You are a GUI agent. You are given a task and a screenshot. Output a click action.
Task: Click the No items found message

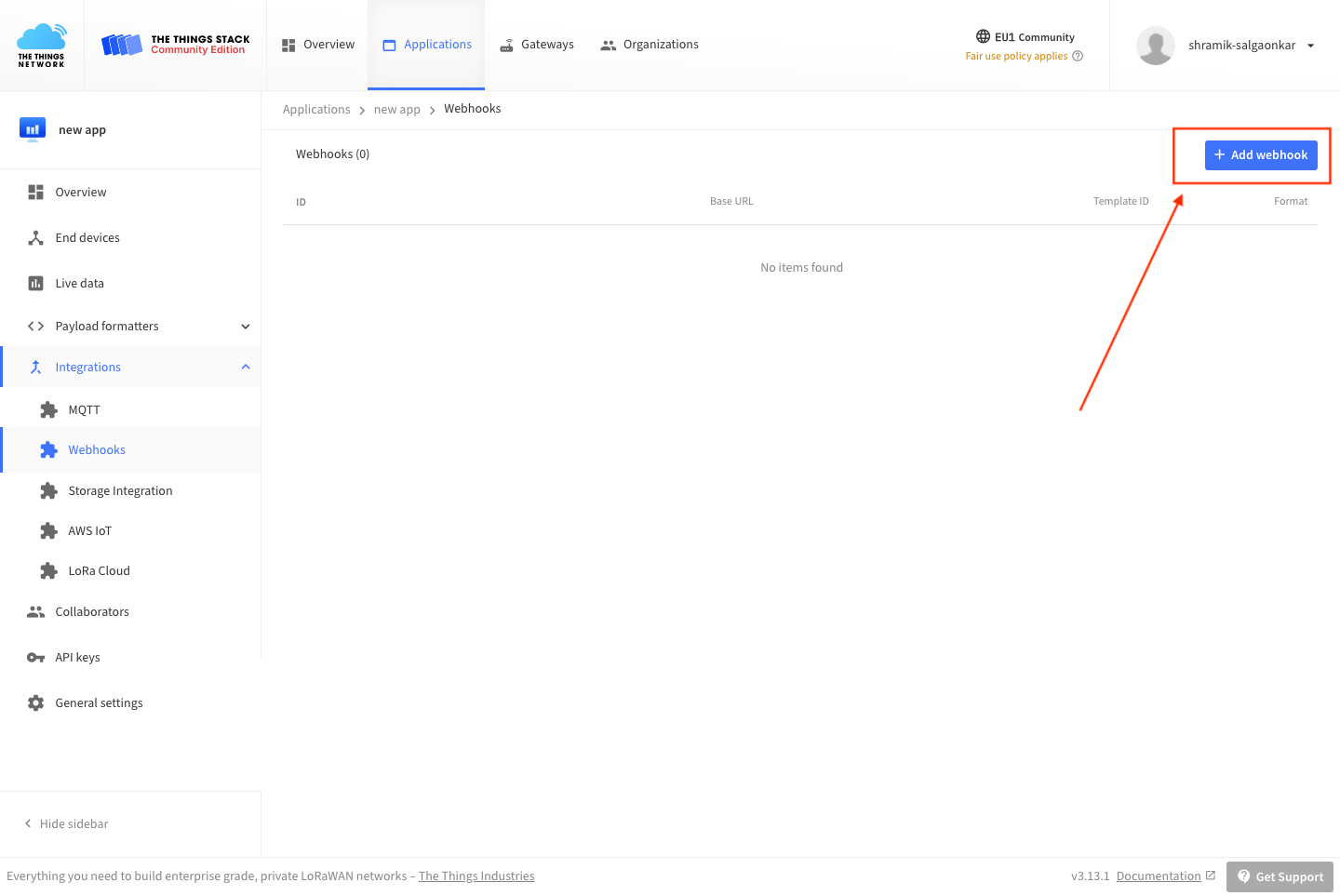(x=801, y=268)
